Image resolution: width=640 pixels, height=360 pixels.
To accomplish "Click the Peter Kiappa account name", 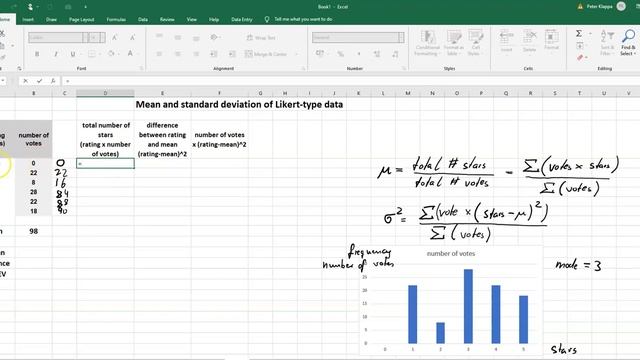I will click(x=599, y=7).
